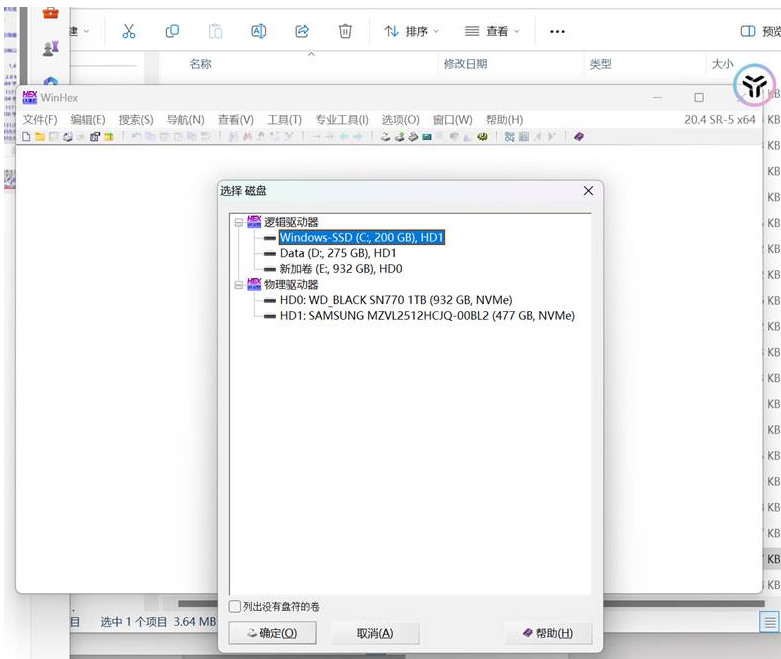
Task: Open the 专业工具(I) menu
Action: click(x=342, y=120)
